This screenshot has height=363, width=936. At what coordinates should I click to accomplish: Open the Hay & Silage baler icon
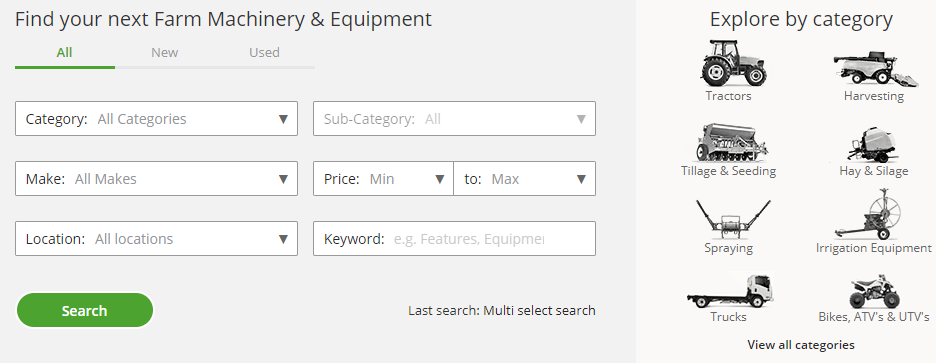(x=874, y=144)
